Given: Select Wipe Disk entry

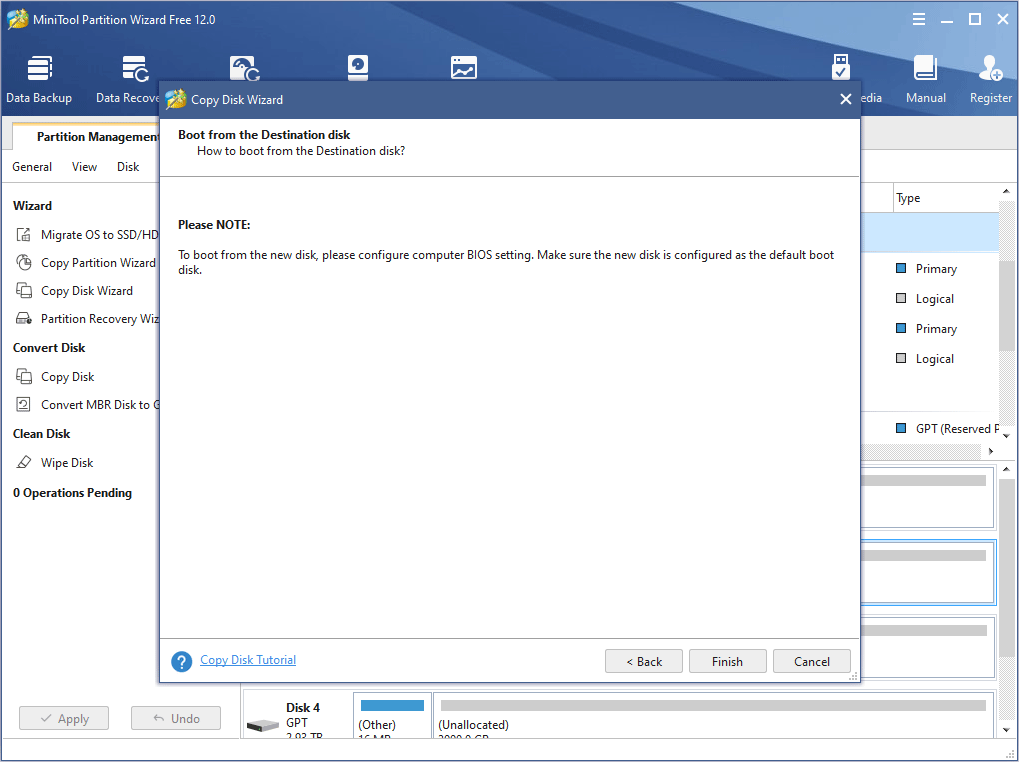Looking at the screenshot, I should tap(55, 463).
